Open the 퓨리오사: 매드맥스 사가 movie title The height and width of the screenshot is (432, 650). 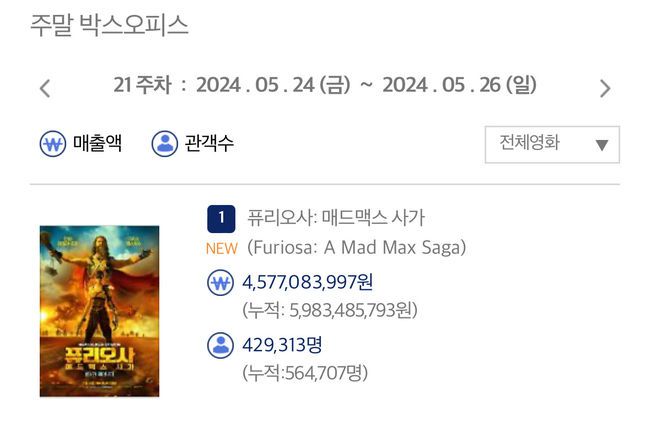336,217
